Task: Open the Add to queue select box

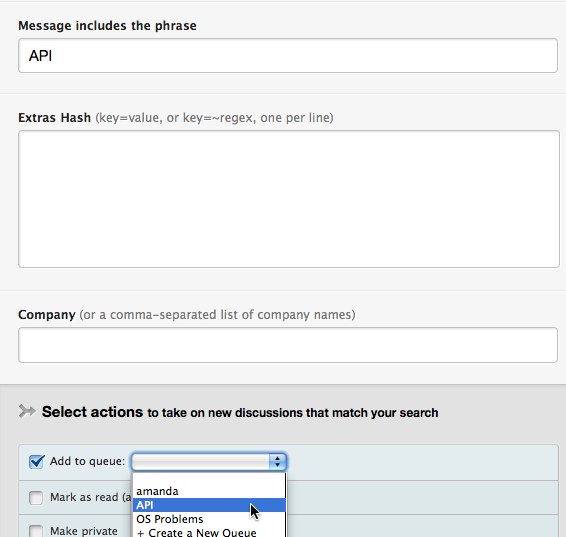Action: click(x=209, y=462)
